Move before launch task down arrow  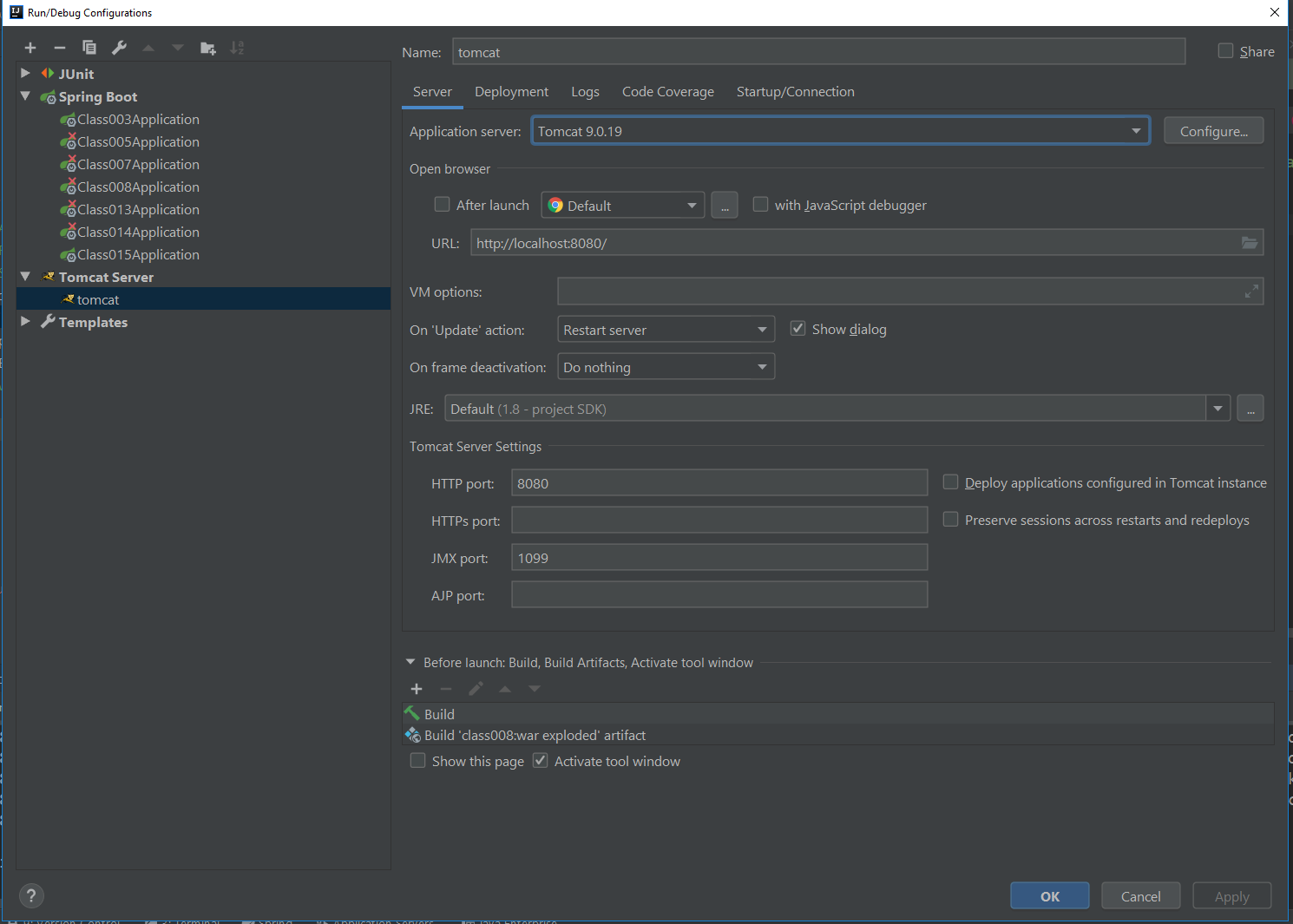pyautogui.click(x=535, y=689)
